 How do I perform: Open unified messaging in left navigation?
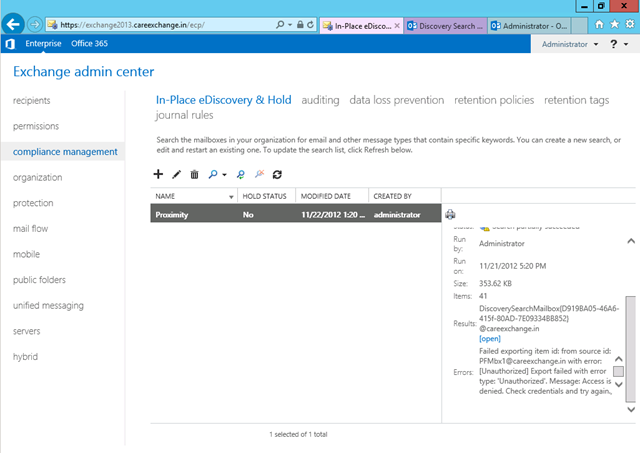[48, 306]
